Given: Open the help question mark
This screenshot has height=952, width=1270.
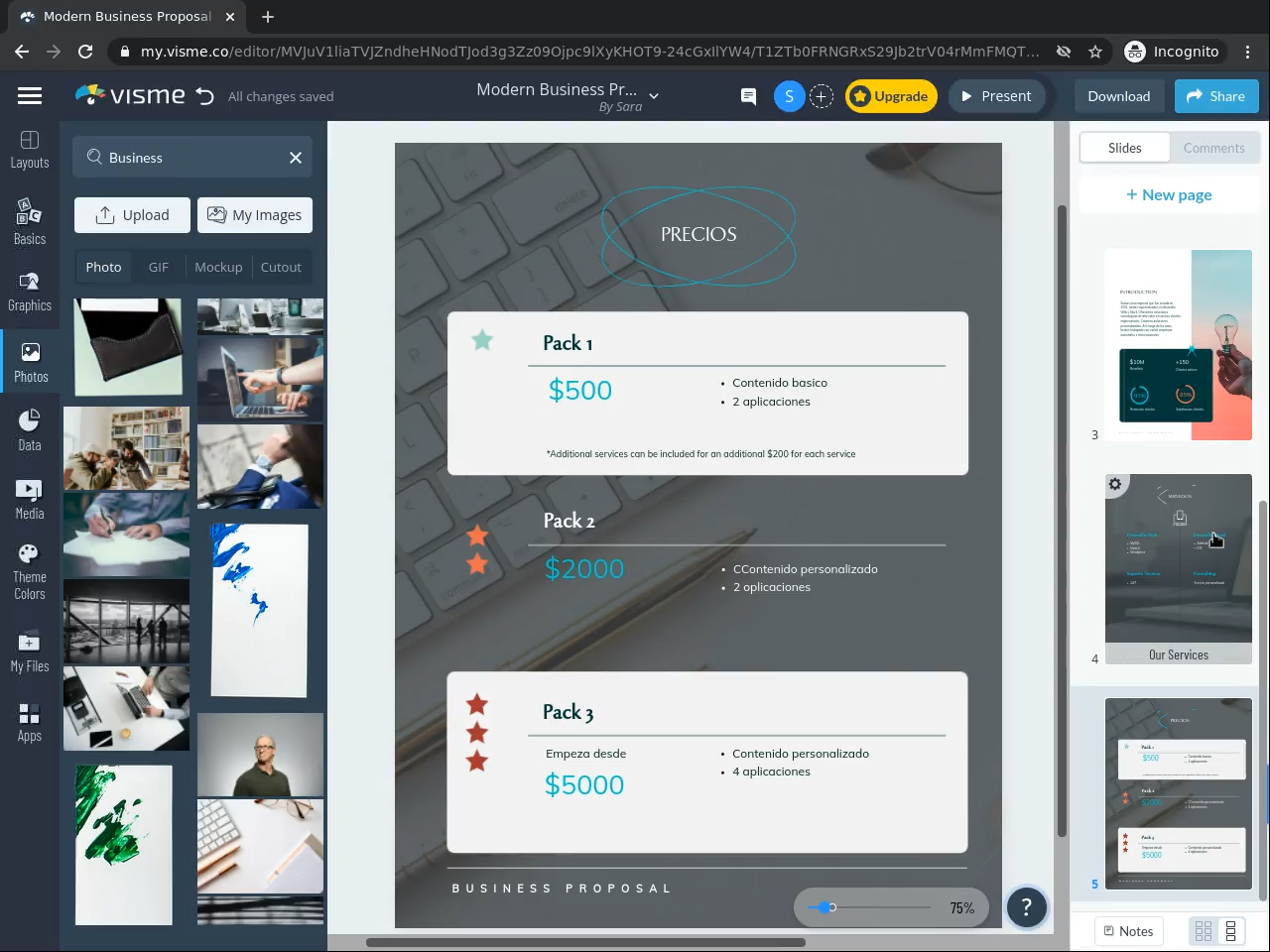Looking at the screenshot, I should pyautogui.click(x=1027, y=906).
